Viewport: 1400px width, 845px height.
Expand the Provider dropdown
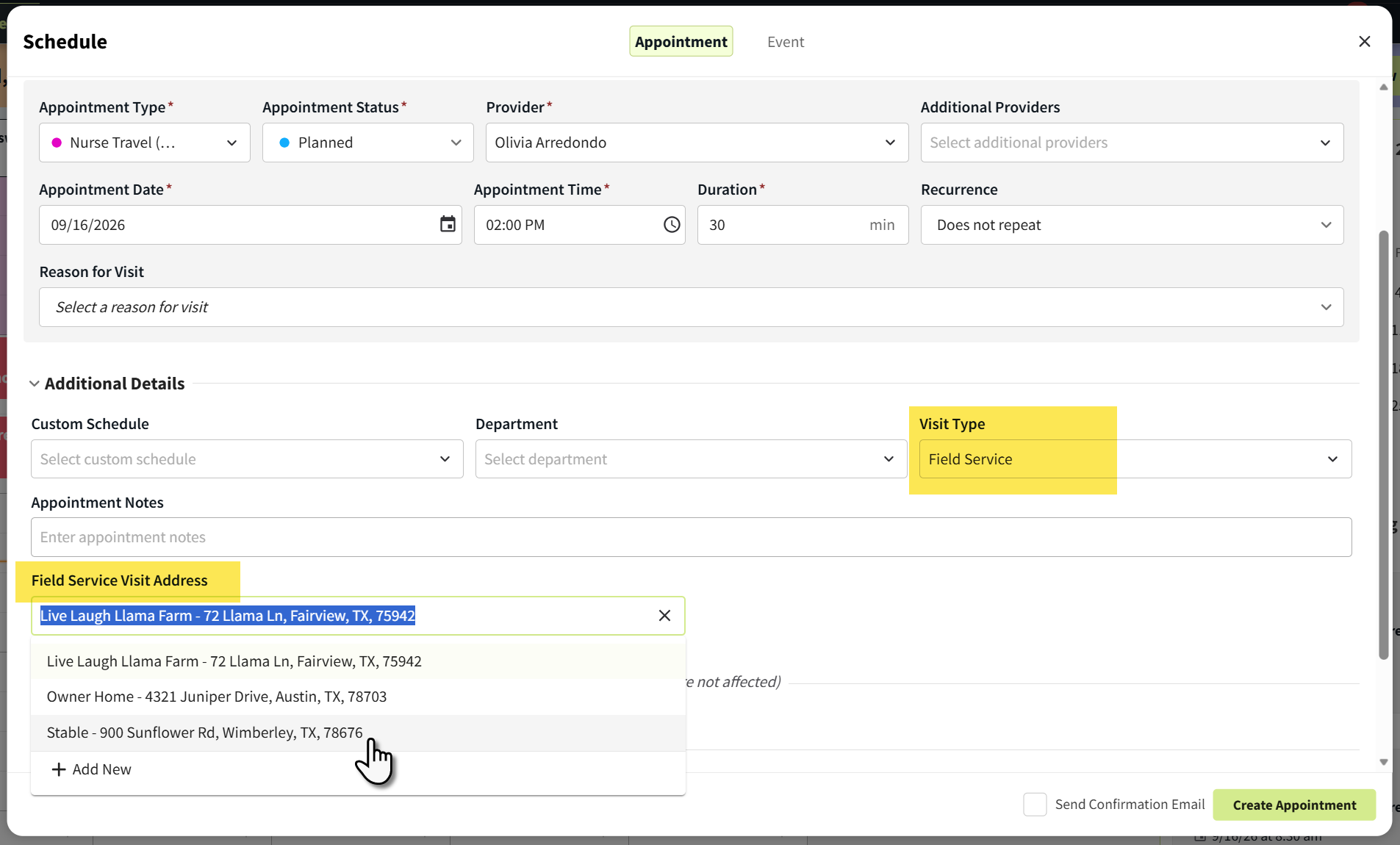(697, 143)
